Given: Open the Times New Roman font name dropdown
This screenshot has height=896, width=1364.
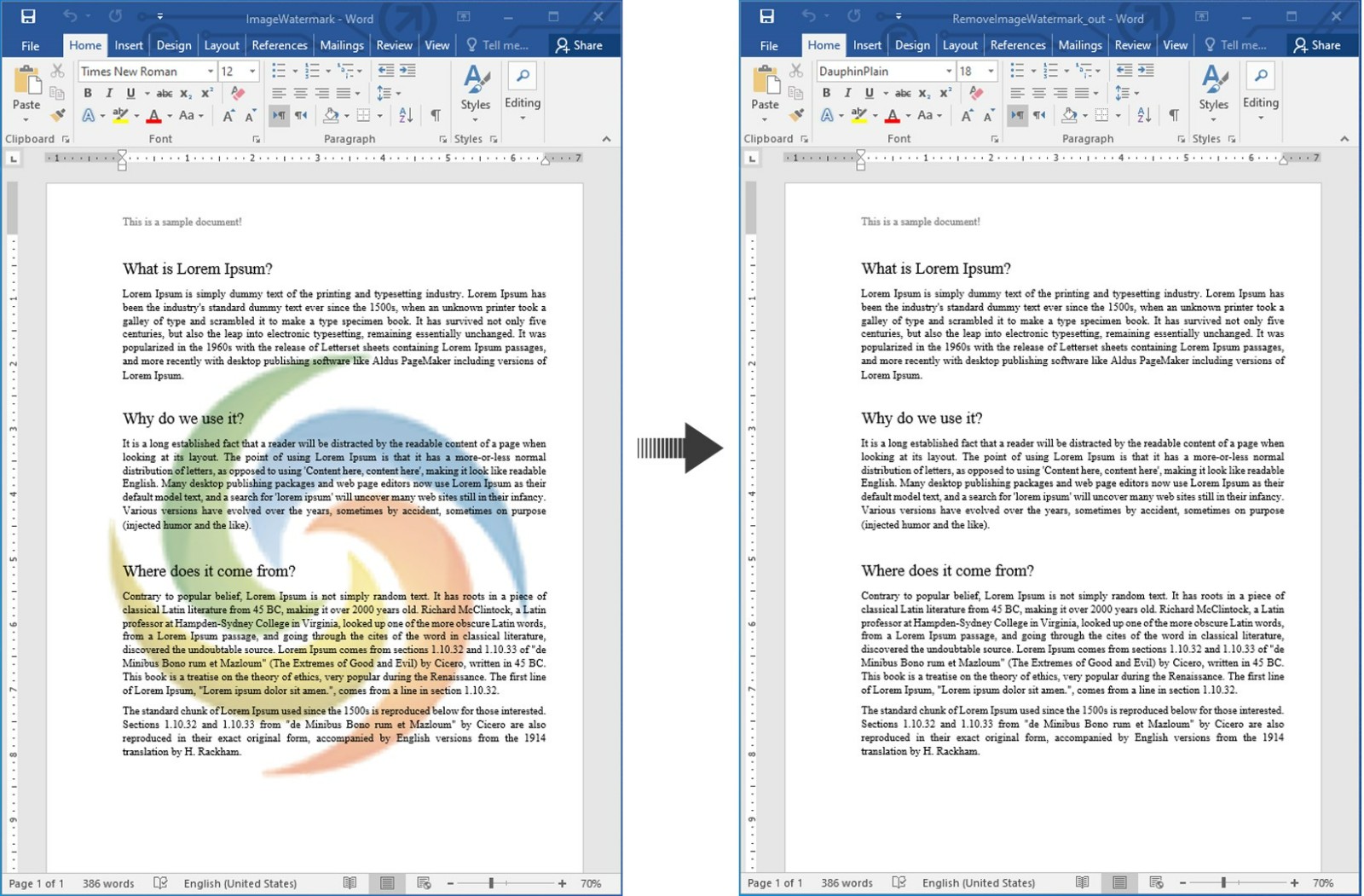Looking at the screenshot, I should pos(210,72).
